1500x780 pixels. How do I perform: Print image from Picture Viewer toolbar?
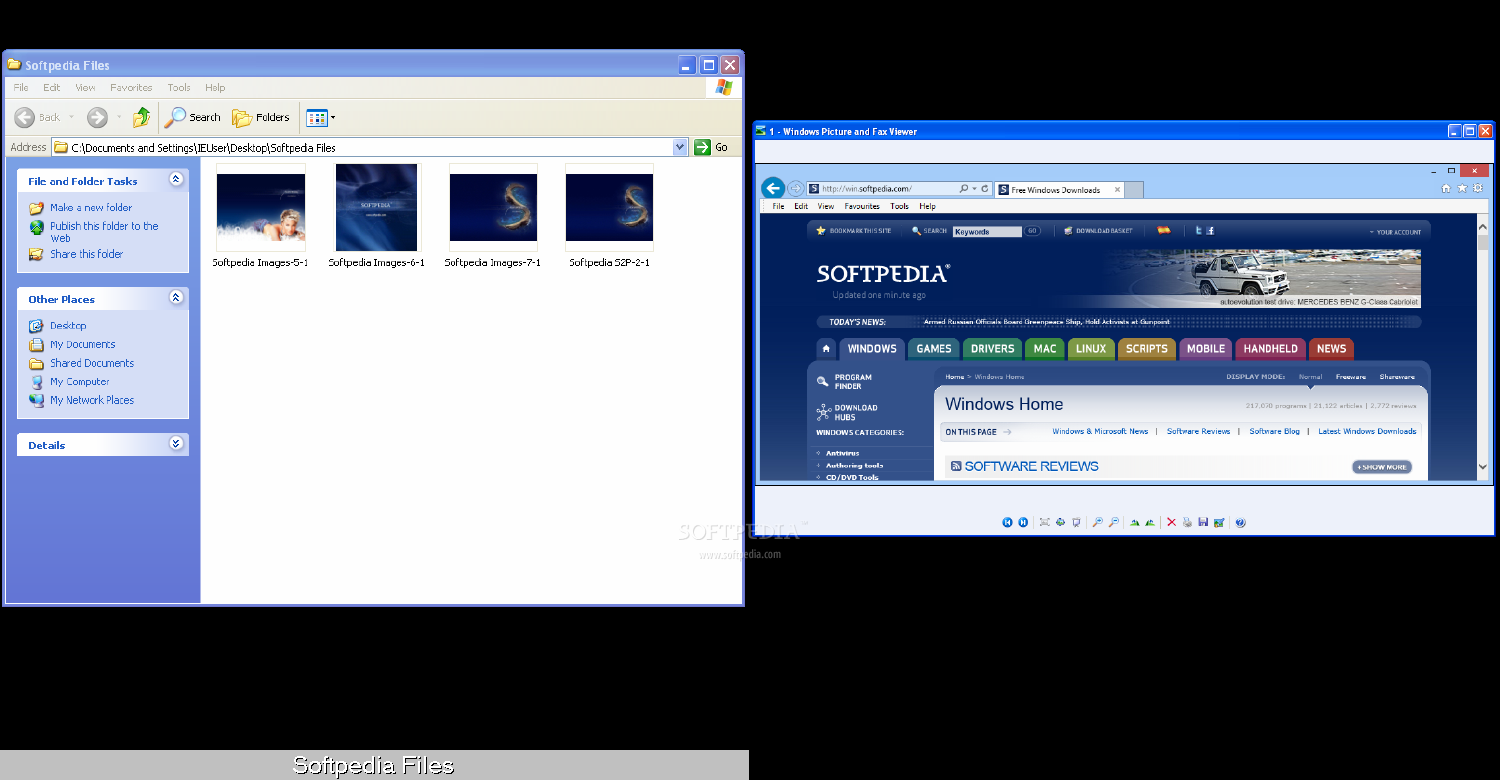coord(1187,522)
